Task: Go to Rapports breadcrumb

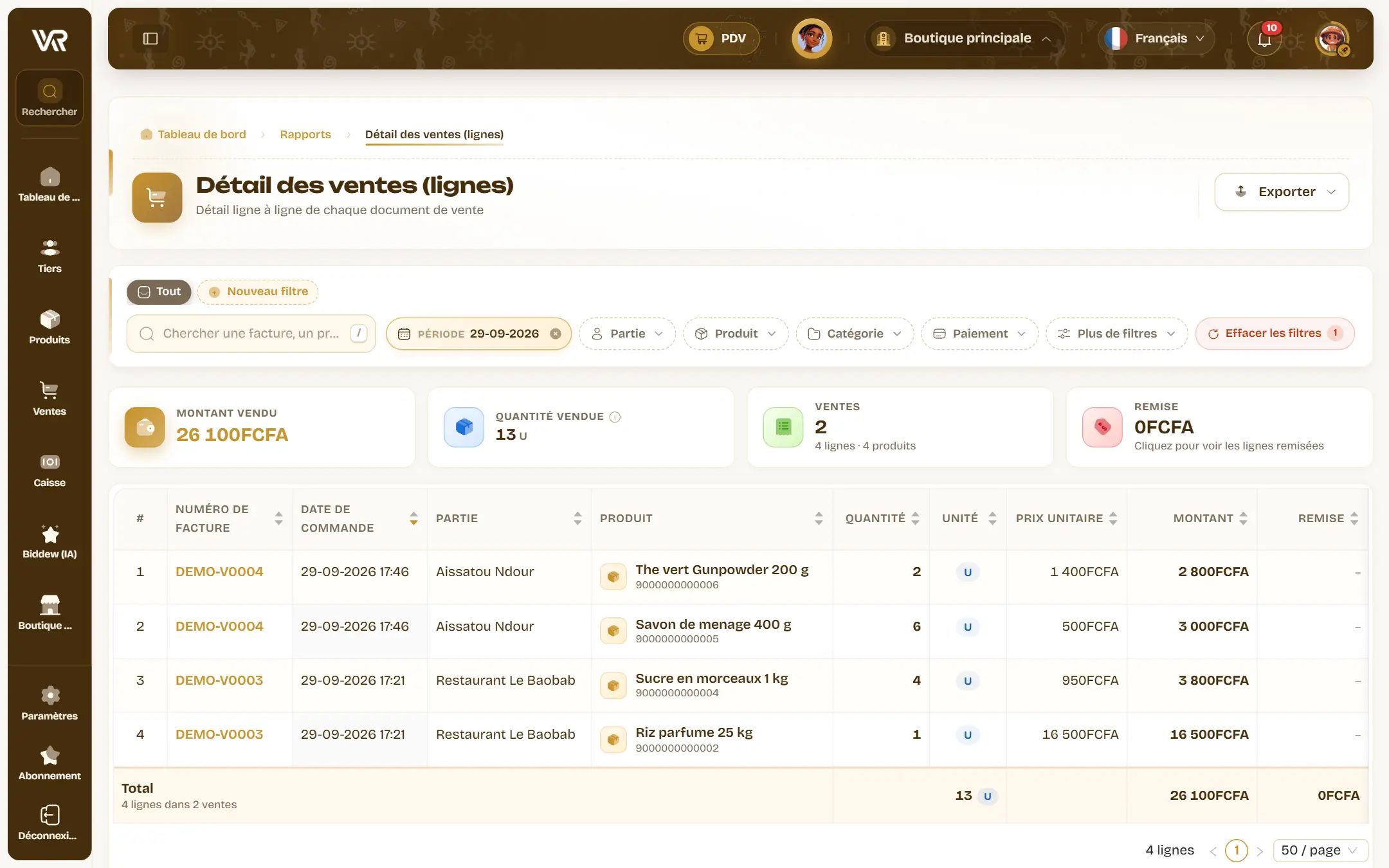Action: tap(305, 134)
